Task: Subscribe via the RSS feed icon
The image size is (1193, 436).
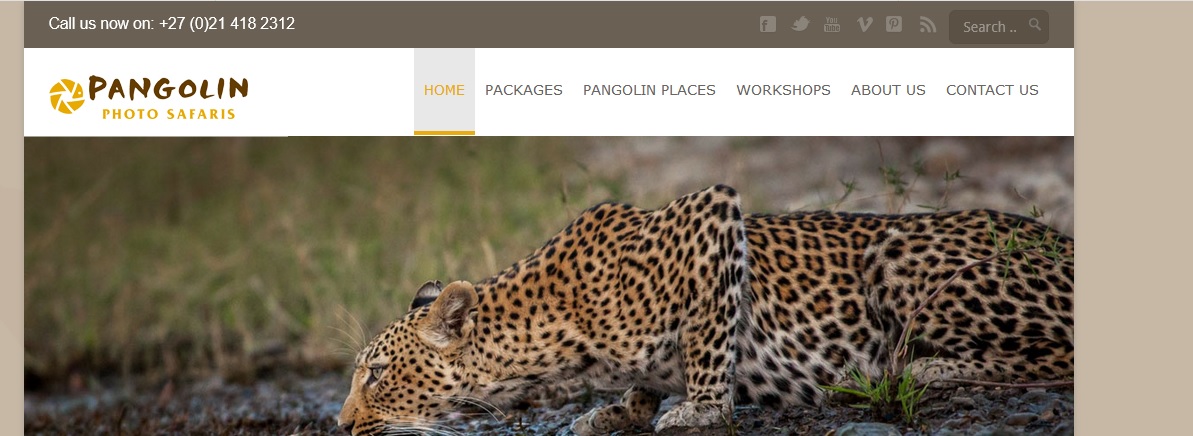Action: [x=927, y=24]
